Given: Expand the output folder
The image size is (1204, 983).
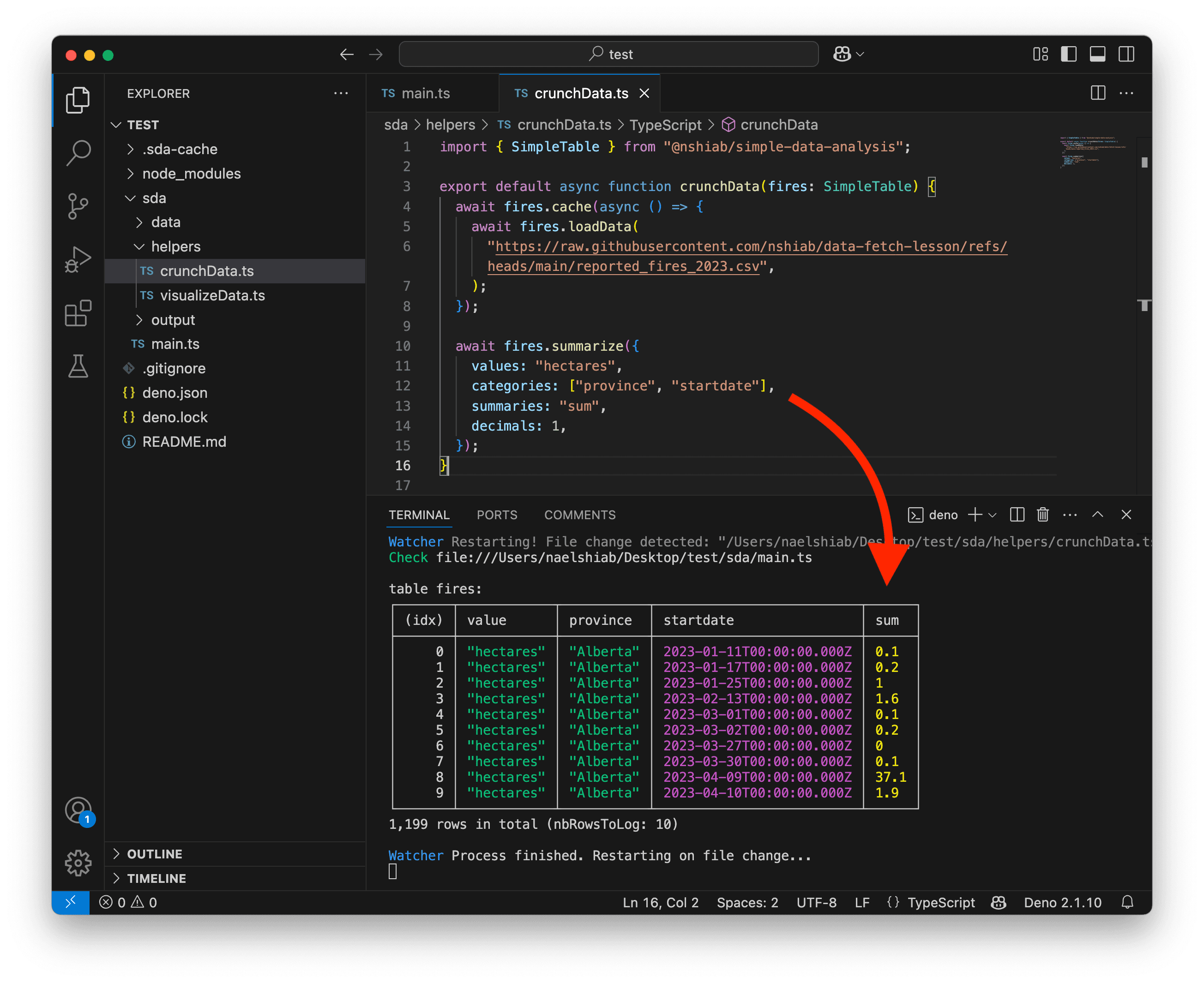Looking at the screenshot, I should point(235,320).
